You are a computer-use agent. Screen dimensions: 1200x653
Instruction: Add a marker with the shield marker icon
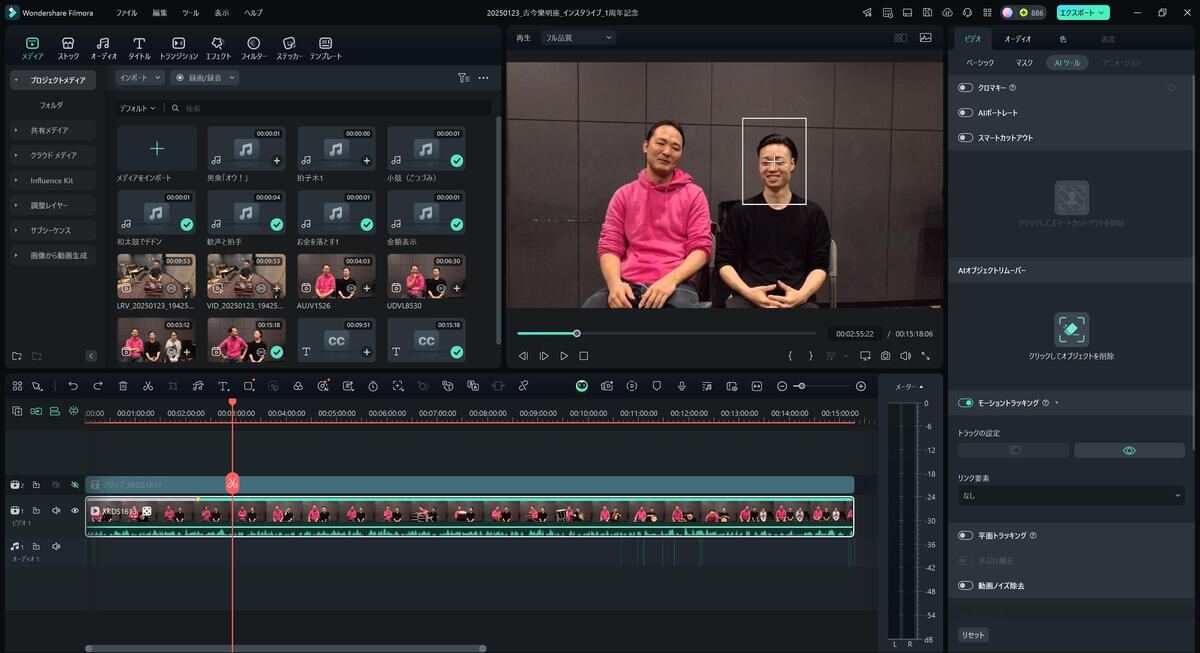657,386
